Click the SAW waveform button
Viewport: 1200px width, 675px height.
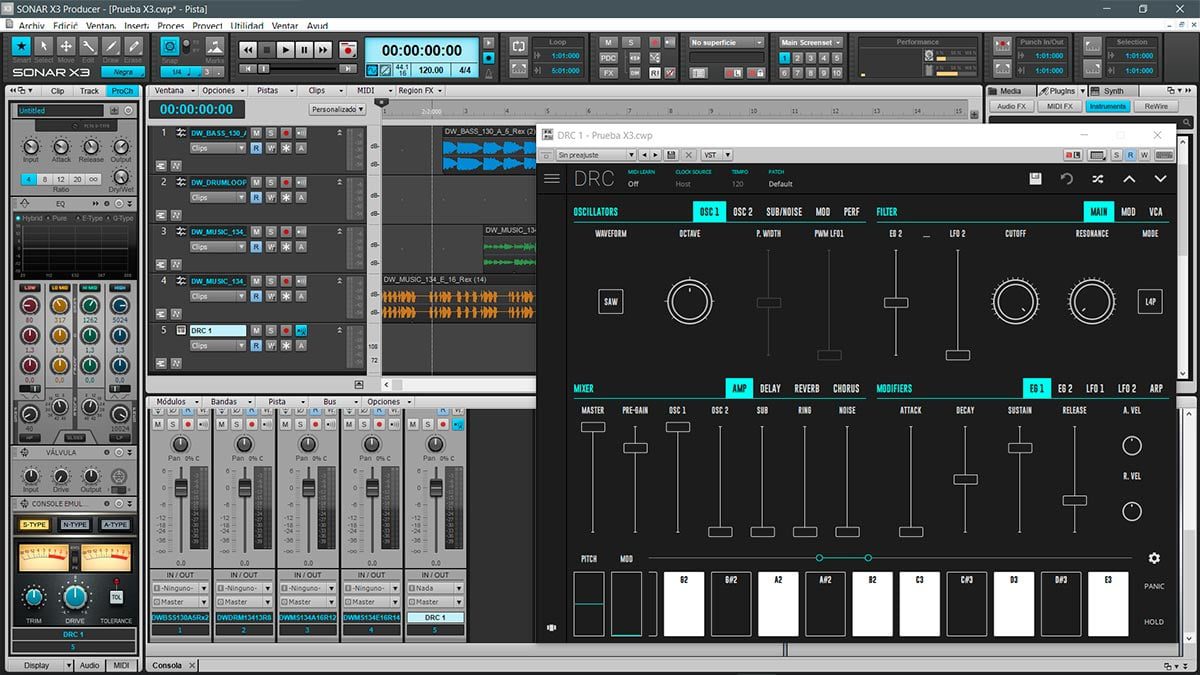[x=610, y=301]
